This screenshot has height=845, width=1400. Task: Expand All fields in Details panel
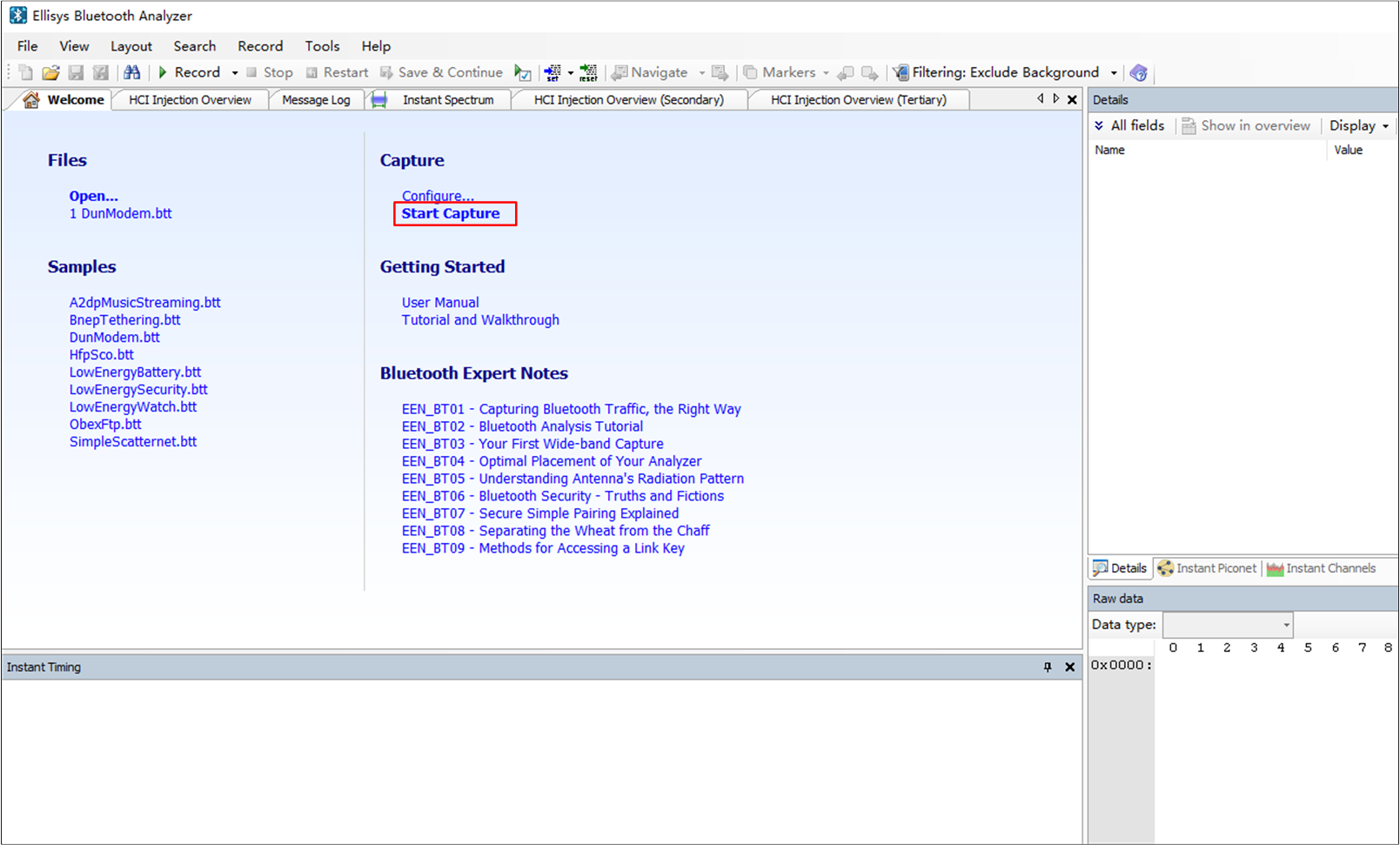click(1129, 125)
